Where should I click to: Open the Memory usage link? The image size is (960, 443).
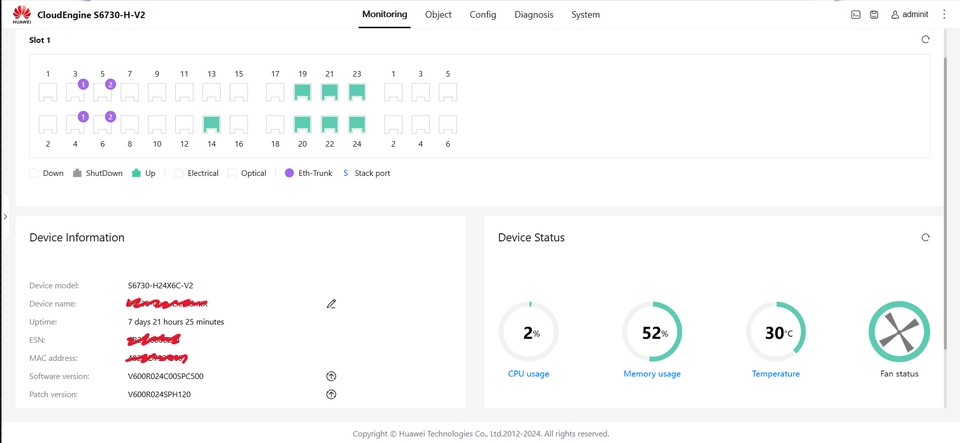652,374
